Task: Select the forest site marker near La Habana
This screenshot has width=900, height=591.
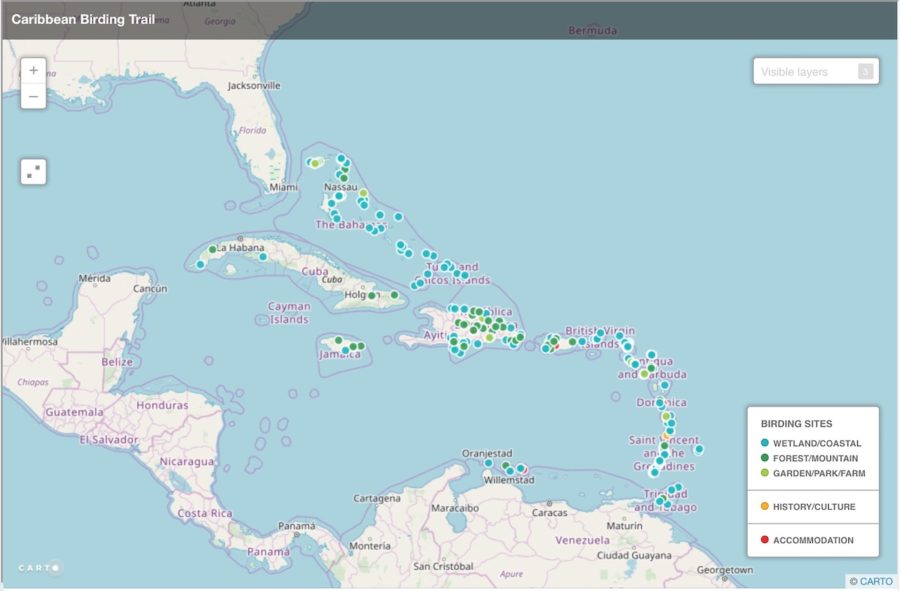Action: click(212, 249)
